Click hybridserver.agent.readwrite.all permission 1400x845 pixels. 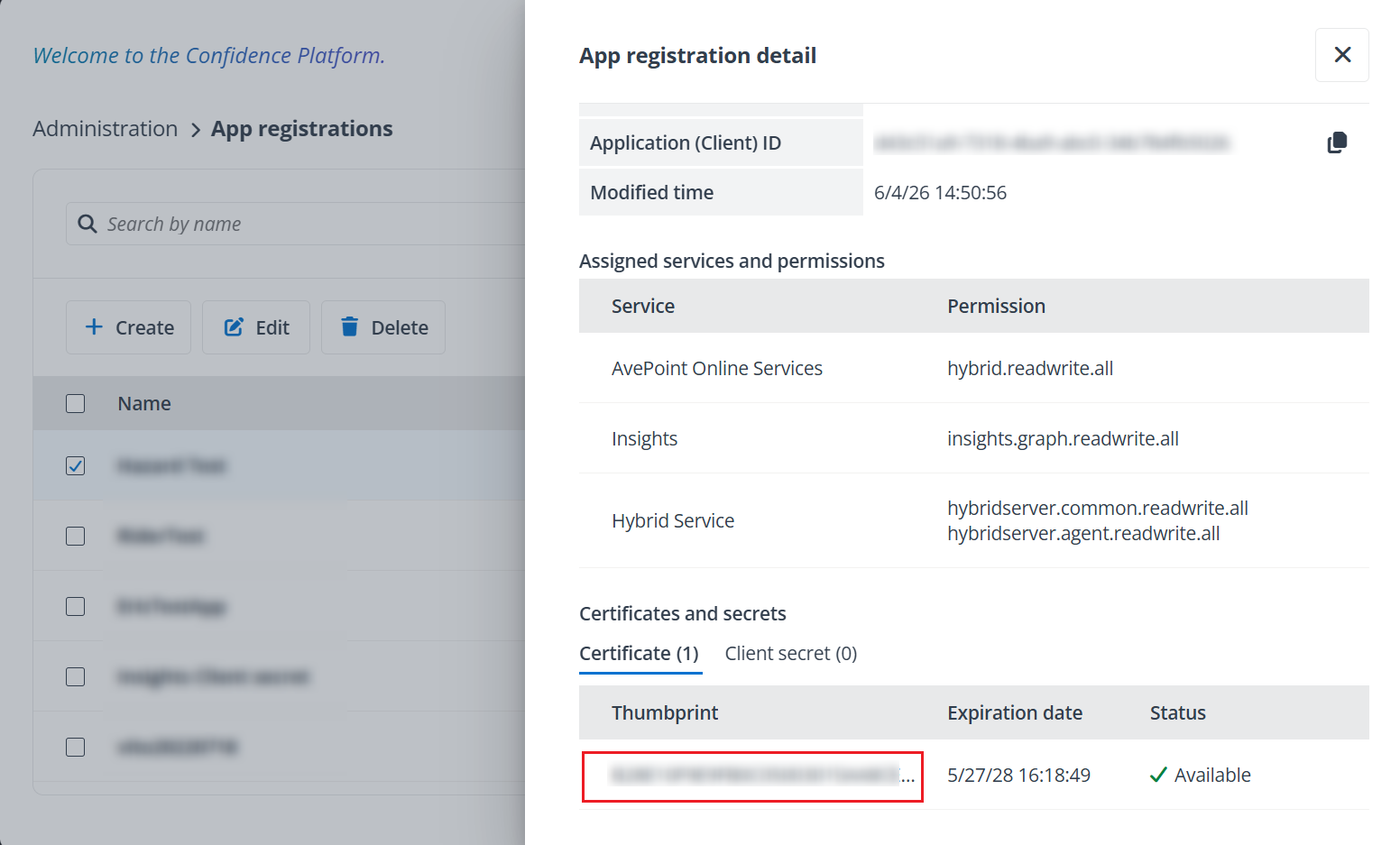pyautogui.click(x=1083, y=533)
